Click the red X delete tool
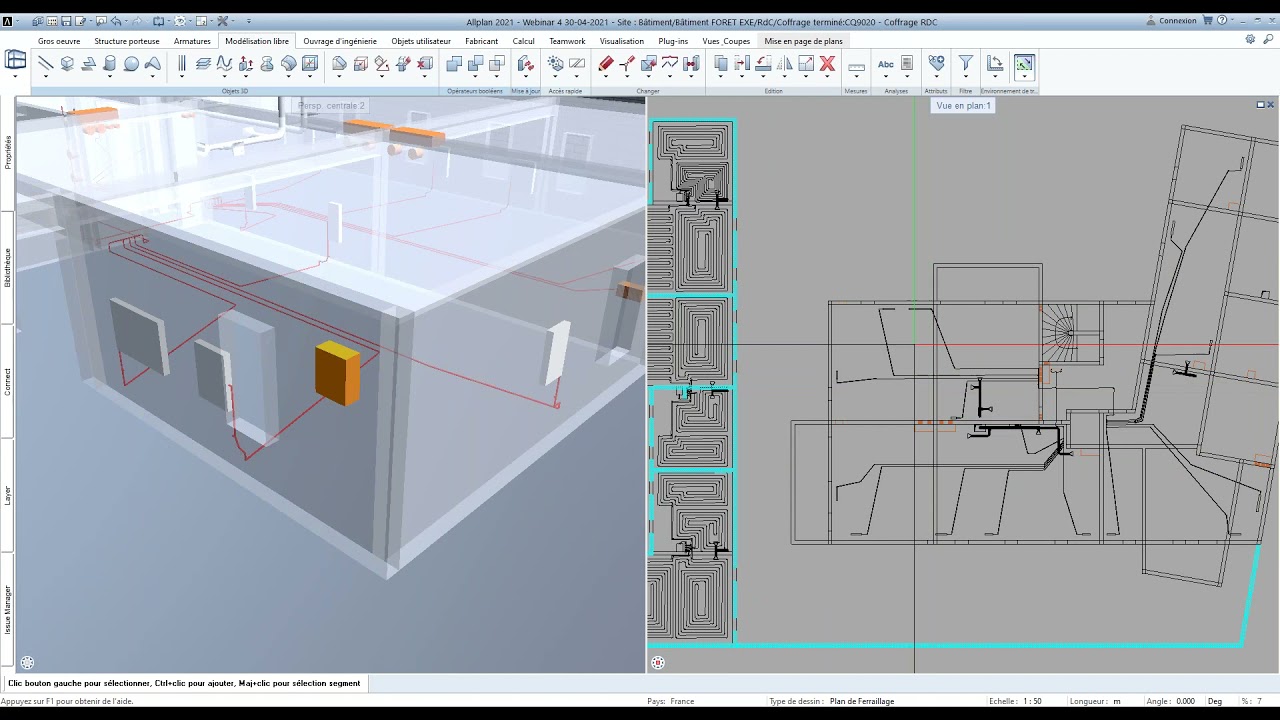 click(x=827, y=63)
